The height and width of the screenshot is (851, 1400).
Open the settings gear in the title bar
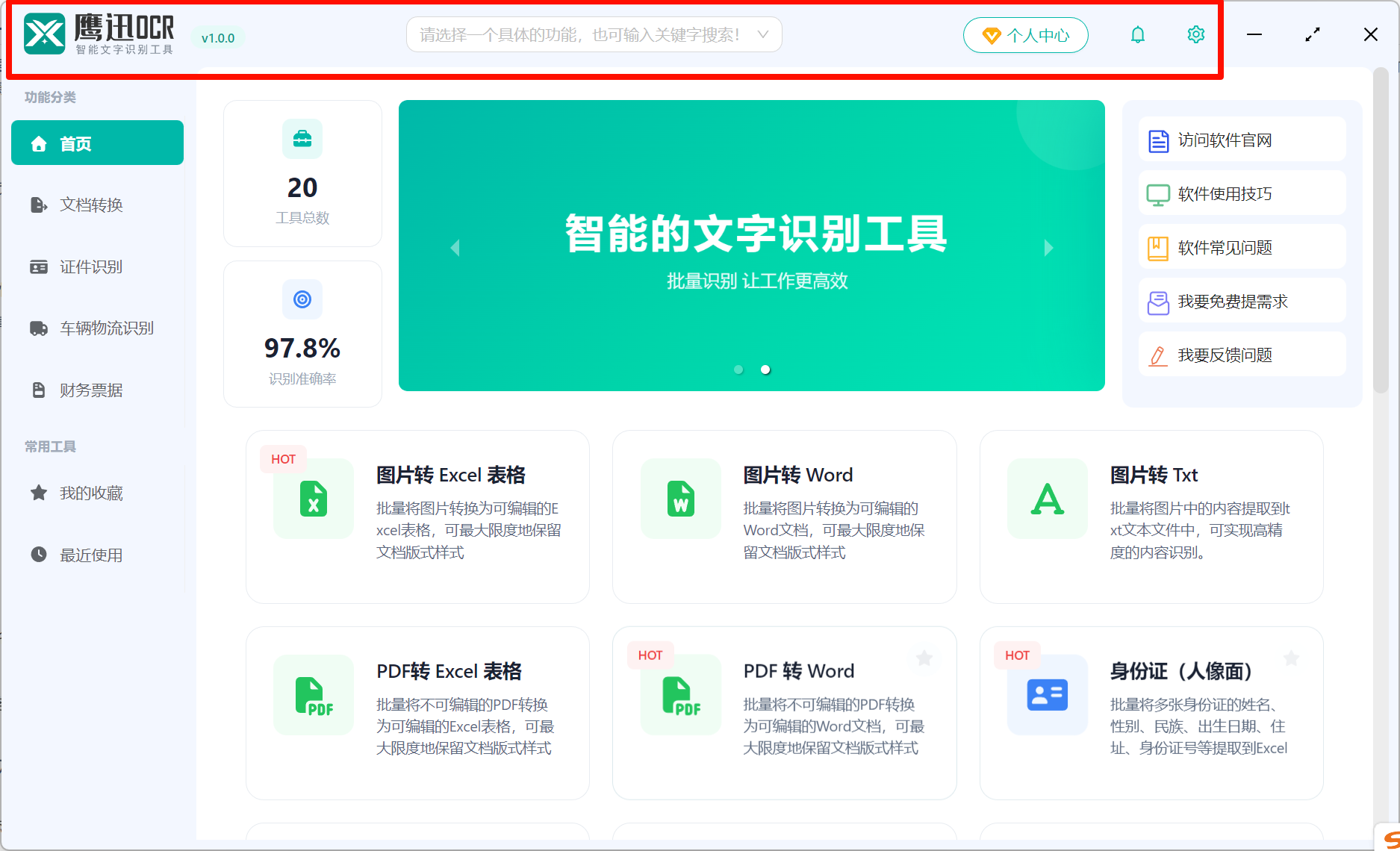pyautogui.click(x=1195, y=34)
